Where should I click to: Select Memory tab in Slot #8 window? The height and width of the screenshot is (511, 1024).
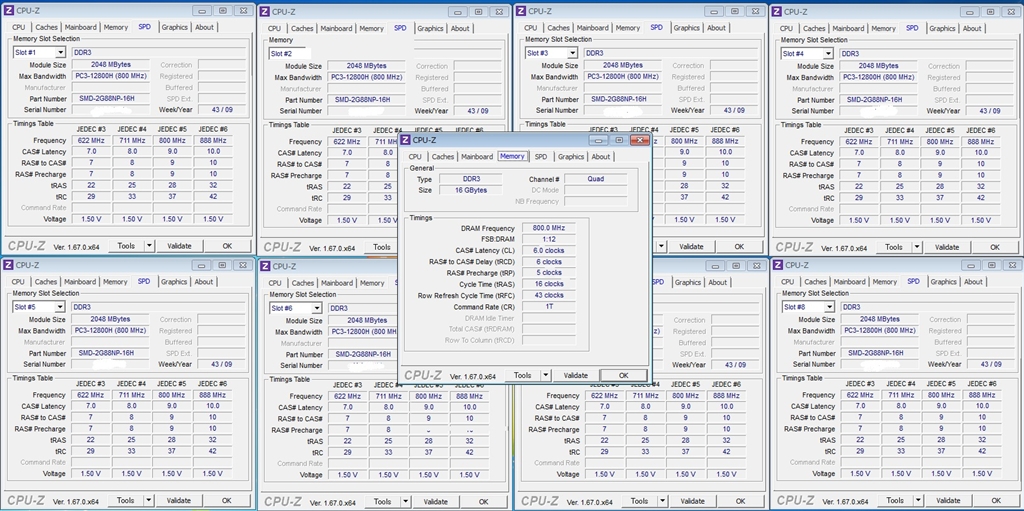click(884, 282)
